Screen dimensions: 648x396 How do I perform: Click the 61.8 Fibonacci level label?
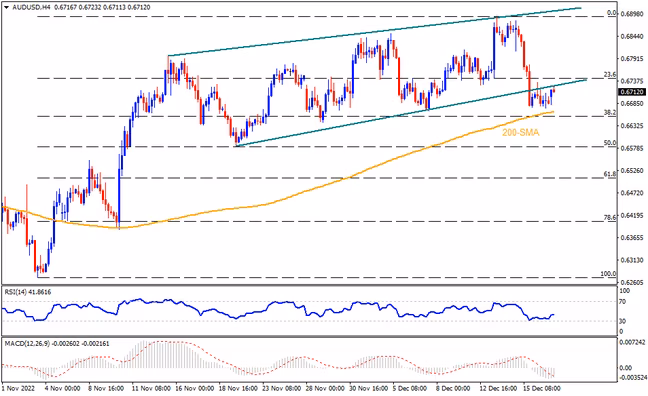(x=610, y=174)
